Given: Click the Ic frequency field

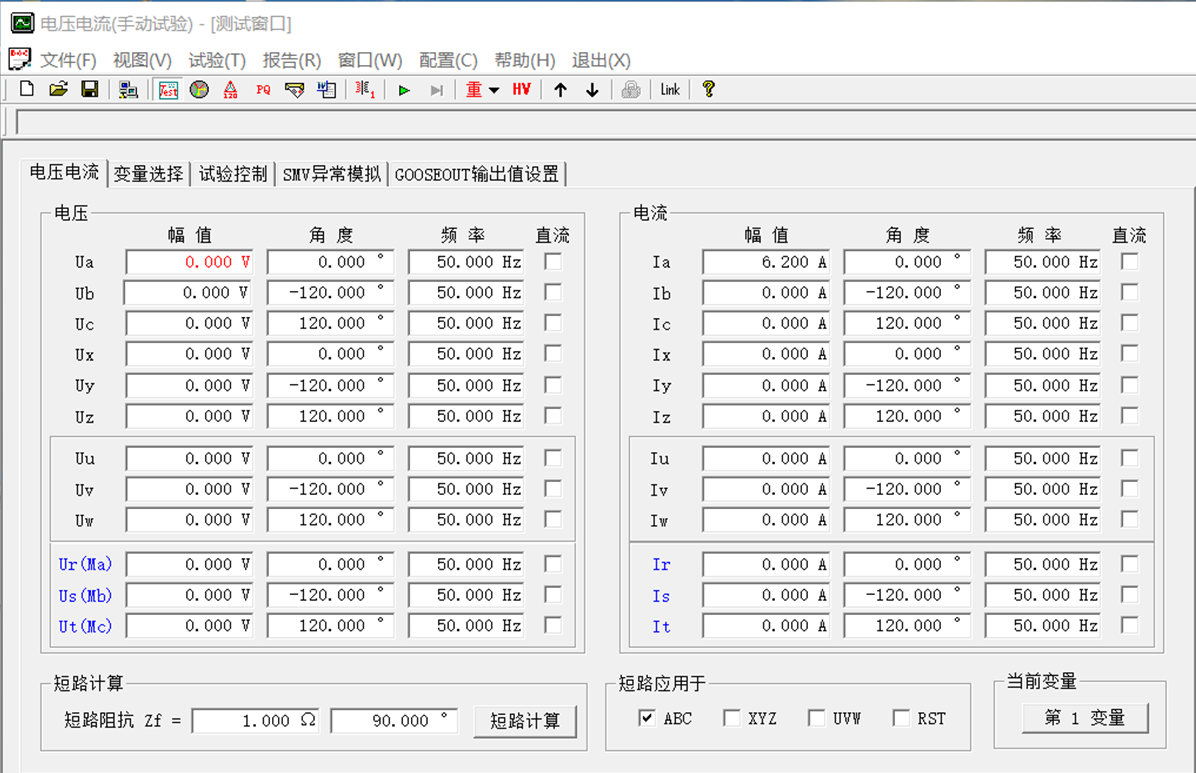Looking at the screenshot, I should pyautogui.click(x=1043, y=323).
